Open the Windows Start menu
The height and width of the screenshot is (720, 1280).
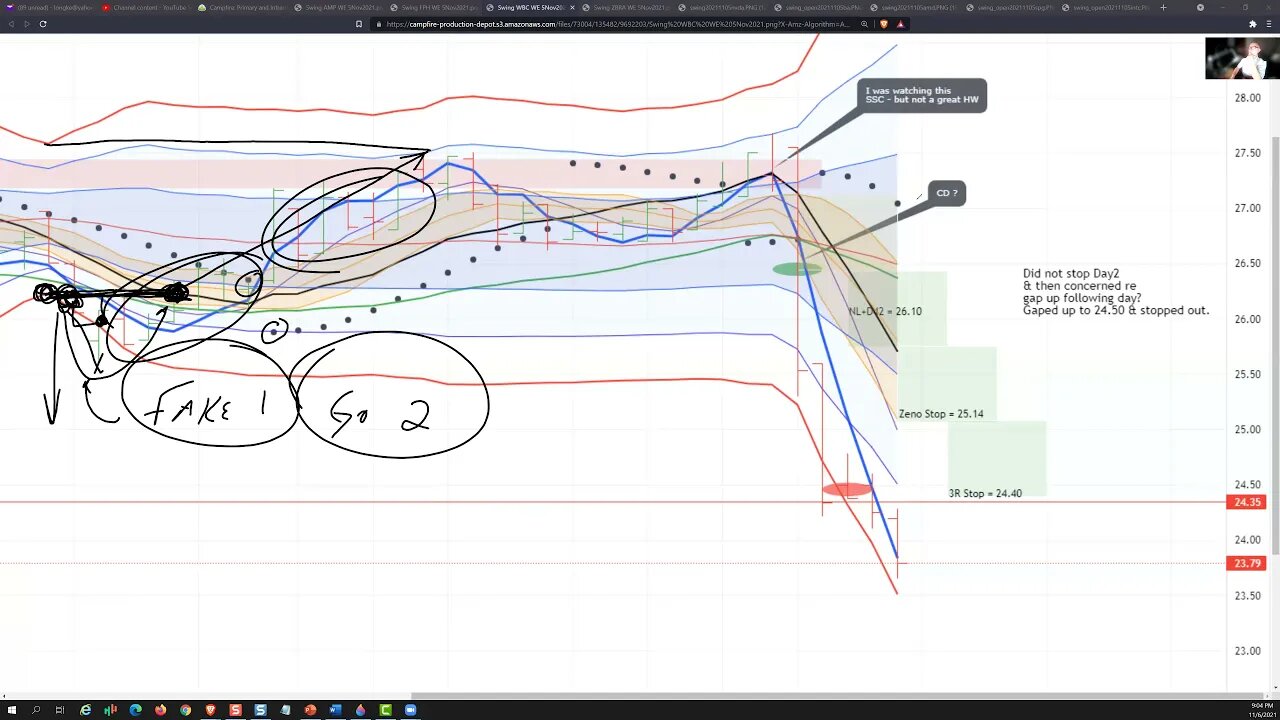coord(11,710)
